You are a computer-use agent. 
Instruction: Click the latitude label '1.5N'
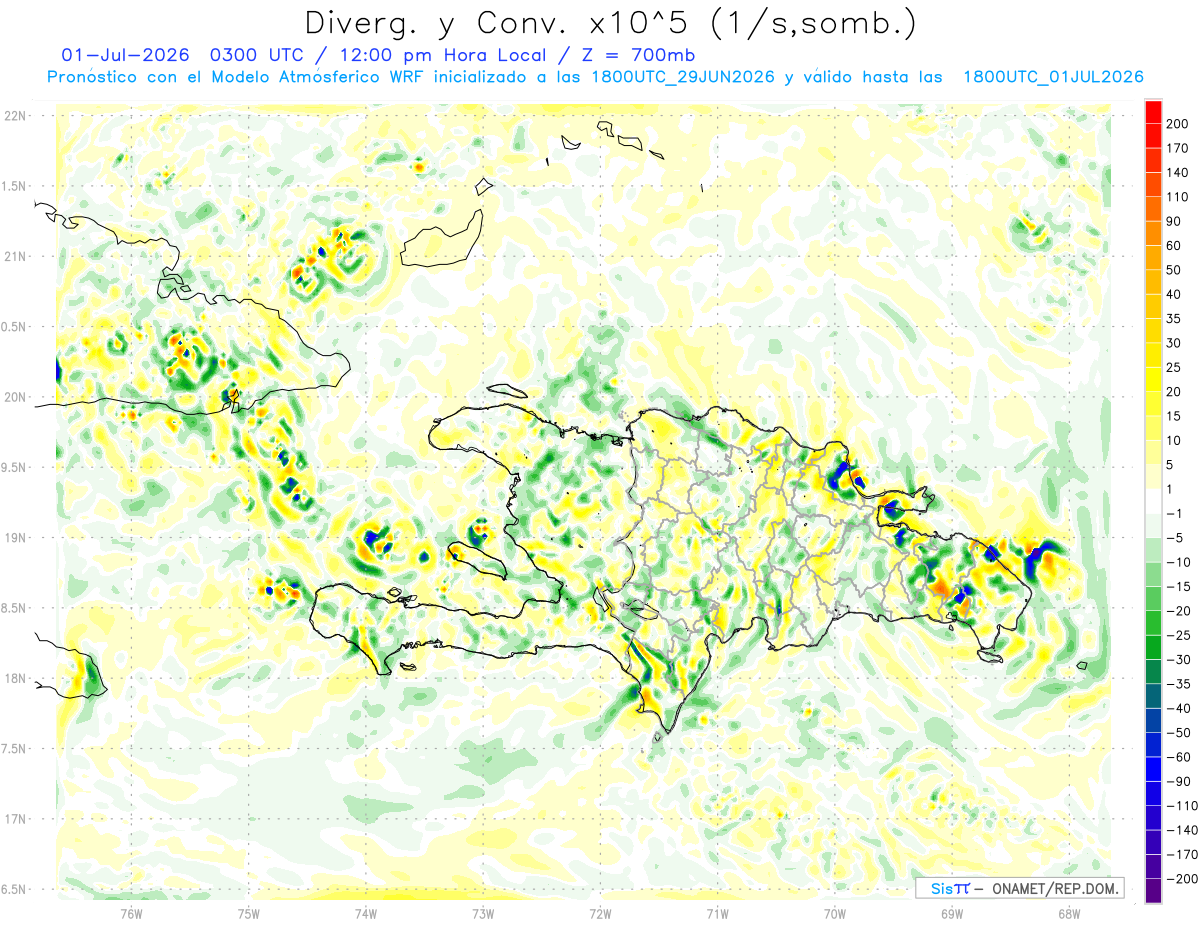click(x=15, y=186)
